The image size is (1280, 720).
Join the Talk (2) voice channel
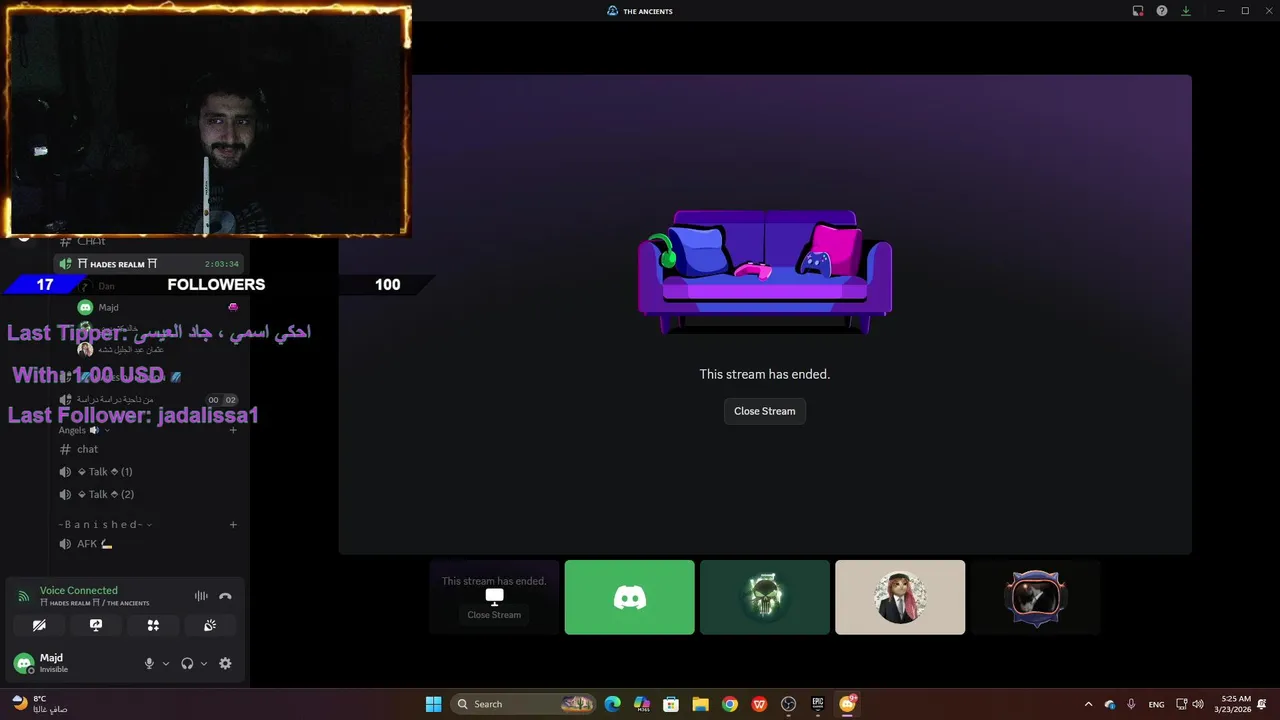point(147,494)
